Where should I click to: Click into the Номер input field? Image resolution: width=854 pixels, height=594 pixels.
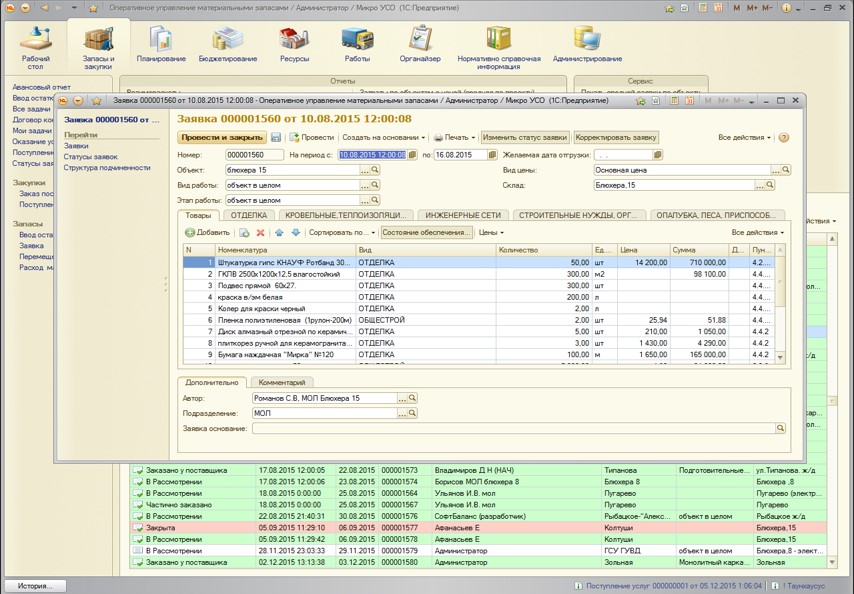[254, 155]
